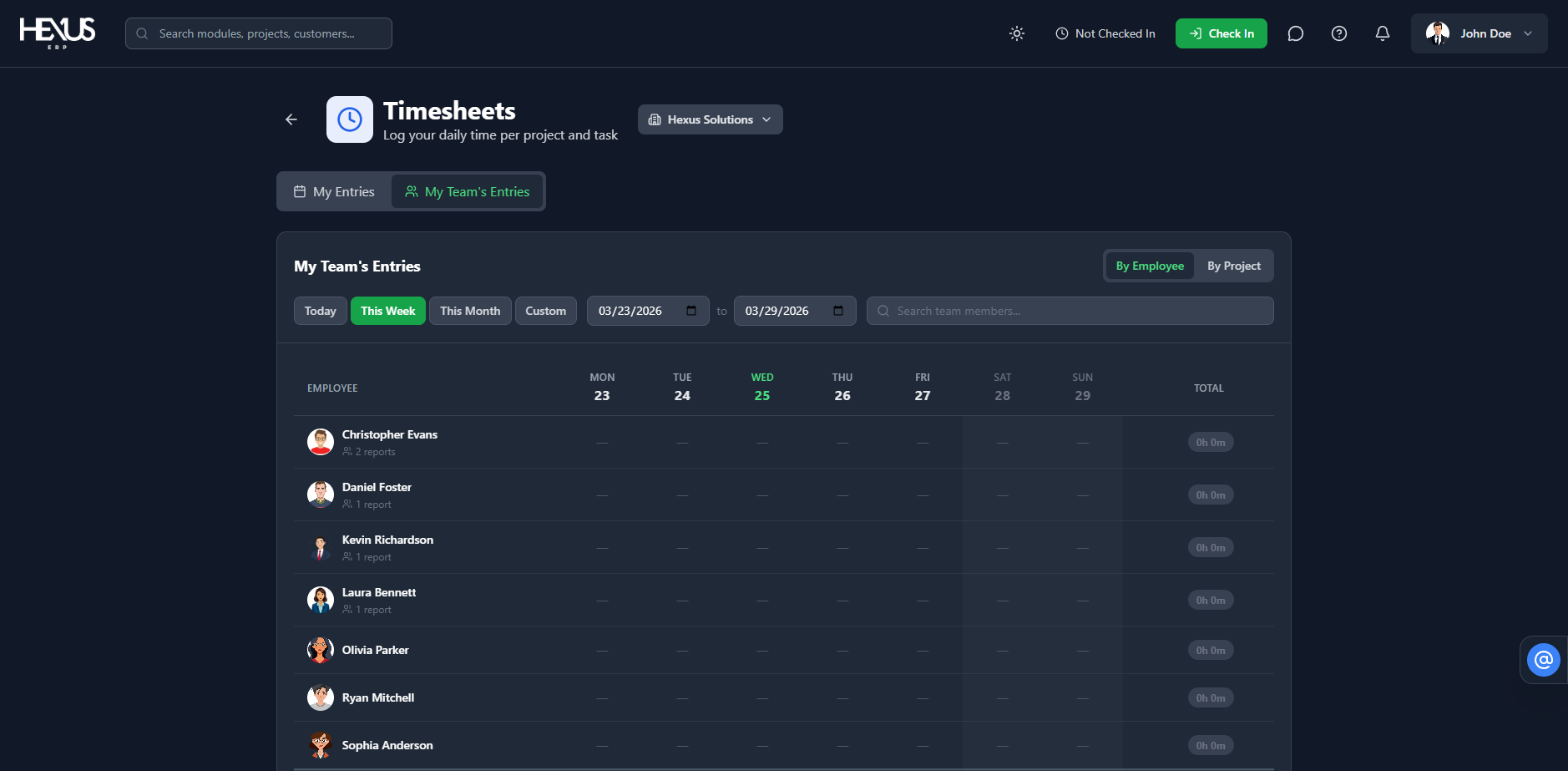This screenshot has width=1568, height=771.
Task: Open the blue @ assistant widget
Action: point(1544,660)
